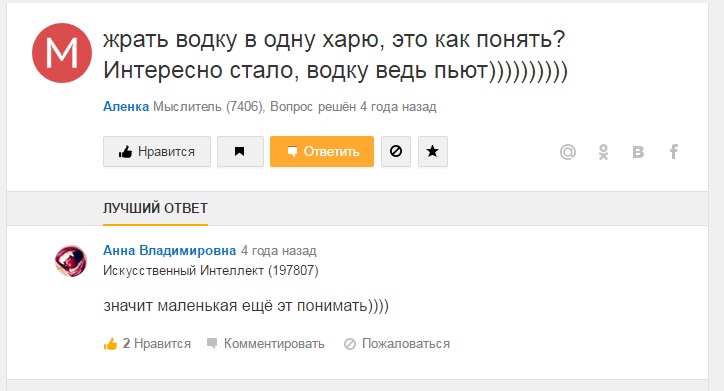Share via the Odnoklassniki icon
The width and height of the screenshot is (724, 391).
tap(603, 152)
